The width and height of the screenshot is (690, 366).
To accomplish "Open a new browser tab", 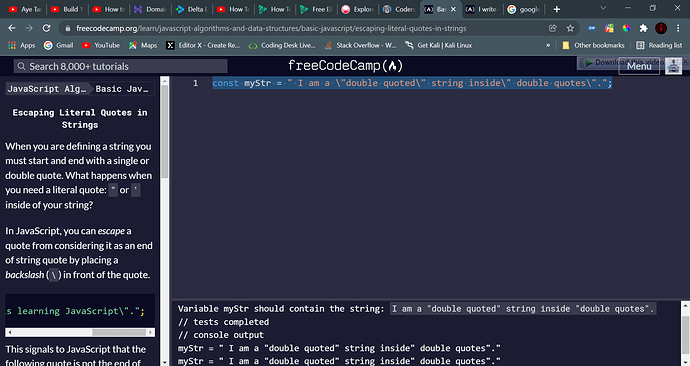I will [x=557, y=9].
